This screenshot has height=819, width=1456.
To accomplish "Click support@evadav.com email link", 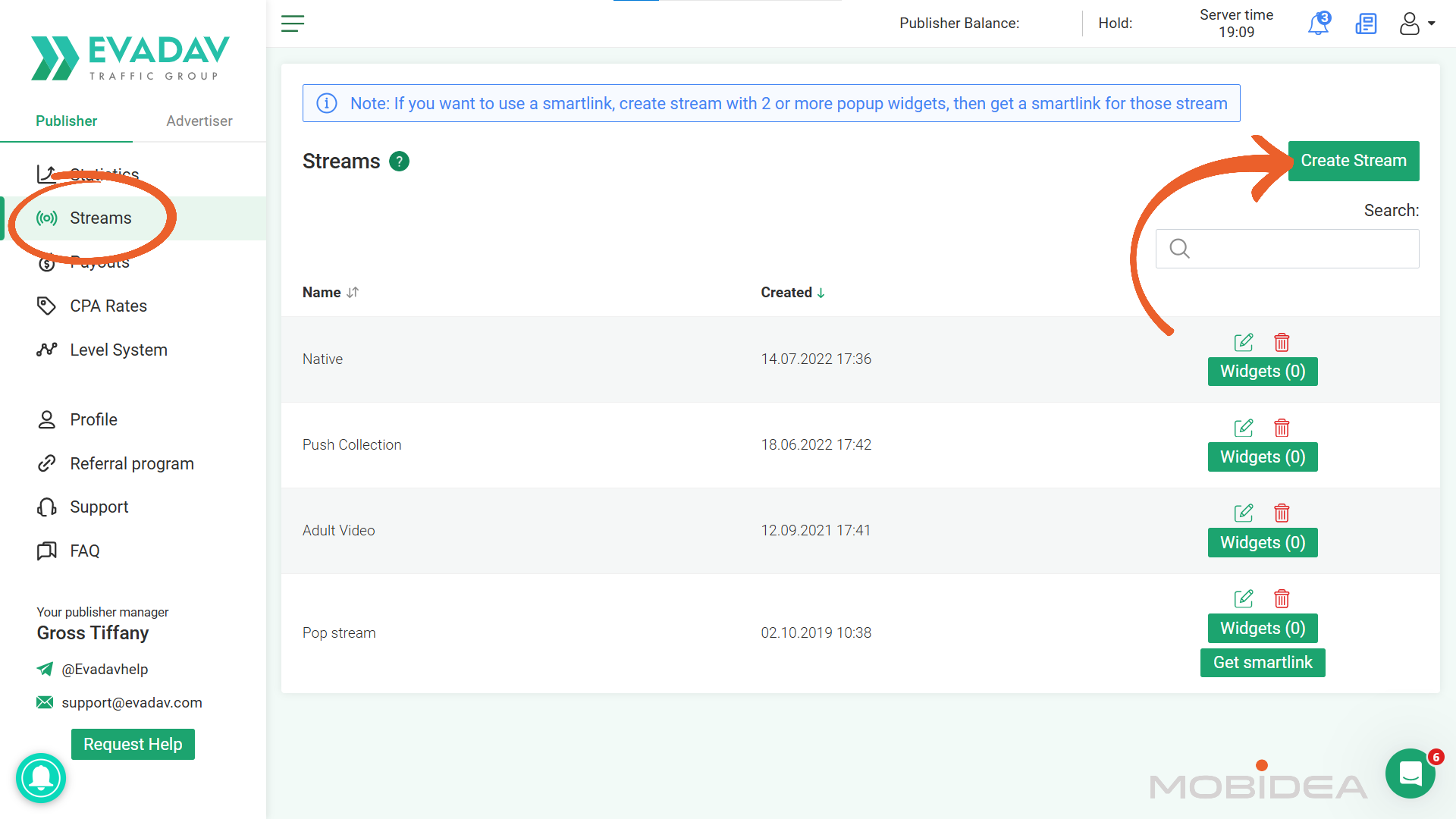I will (132, 703).
